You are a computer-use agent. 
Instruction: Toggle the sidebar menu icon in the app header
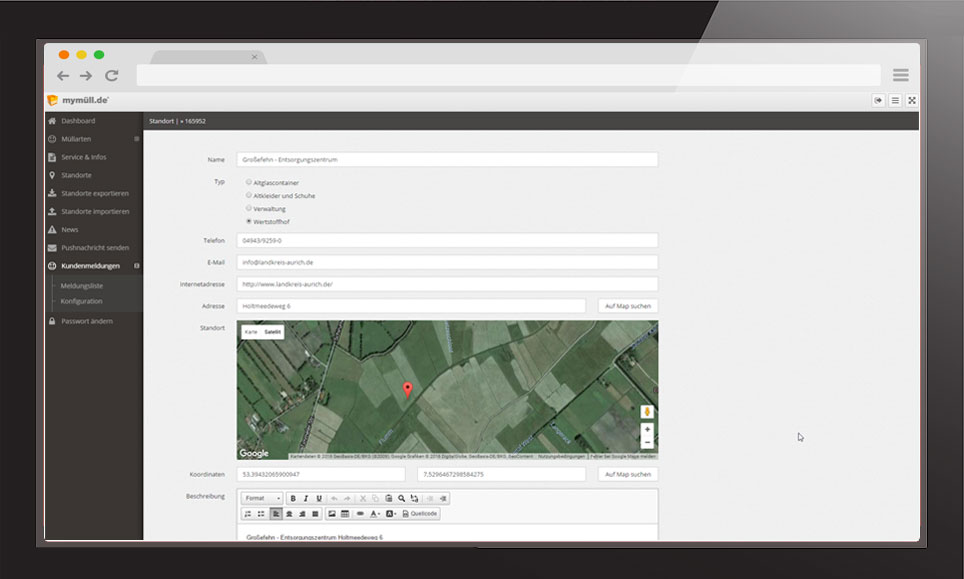(895, 100)
